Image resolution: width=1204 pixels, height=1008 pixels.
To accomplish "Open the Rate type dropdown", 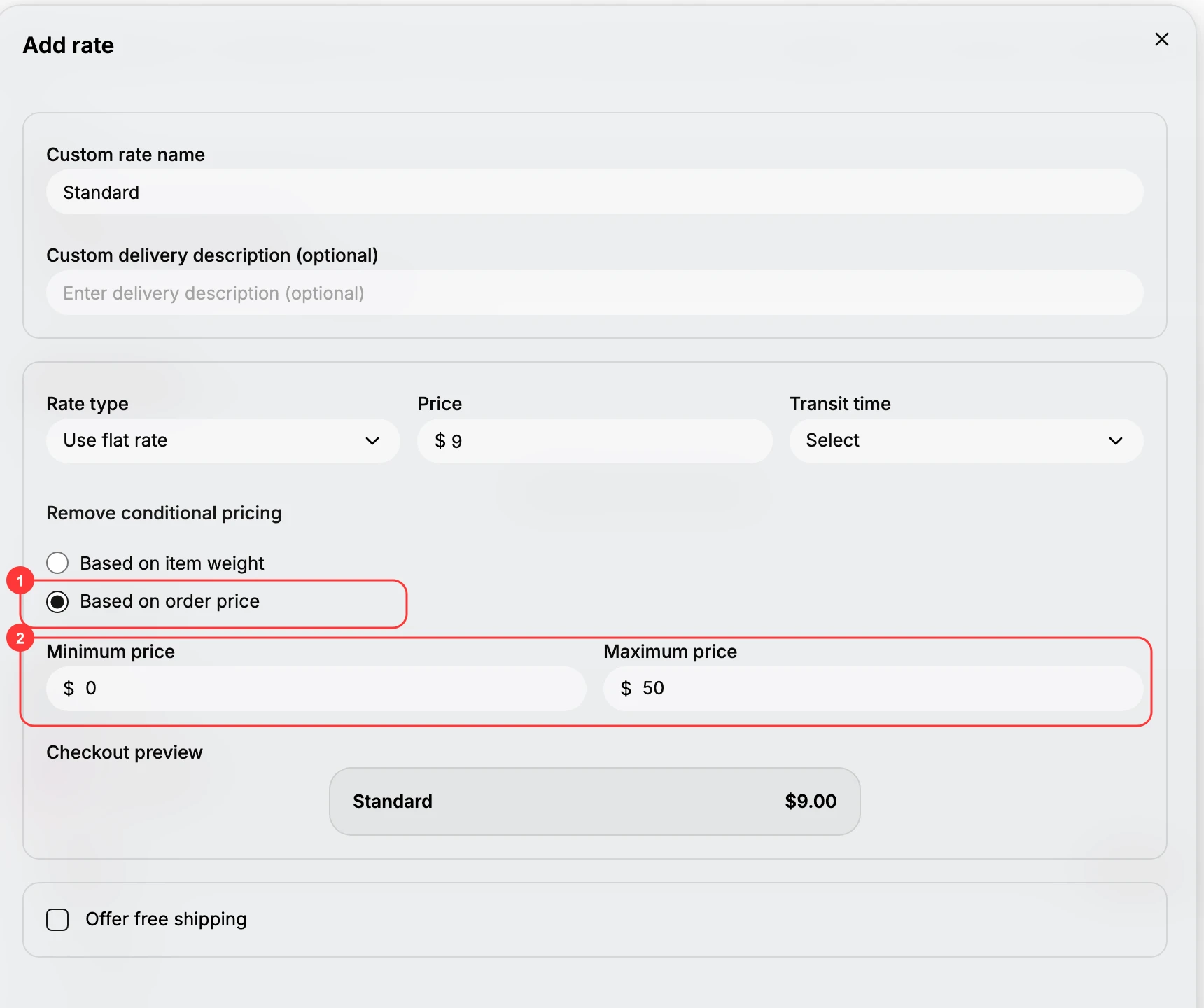I will (x=223, y=440).
